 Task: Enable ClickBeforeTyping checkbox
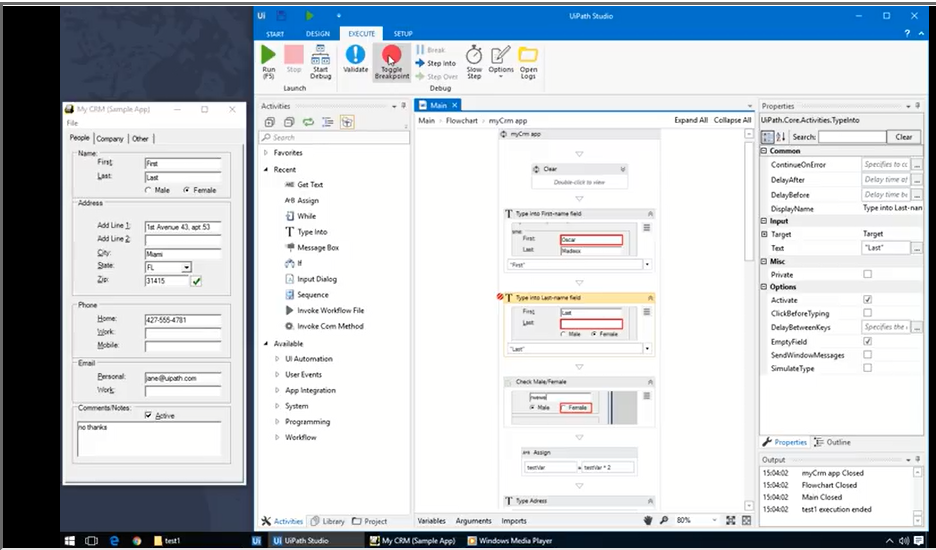pyautogui.click(x=867, y=312)
